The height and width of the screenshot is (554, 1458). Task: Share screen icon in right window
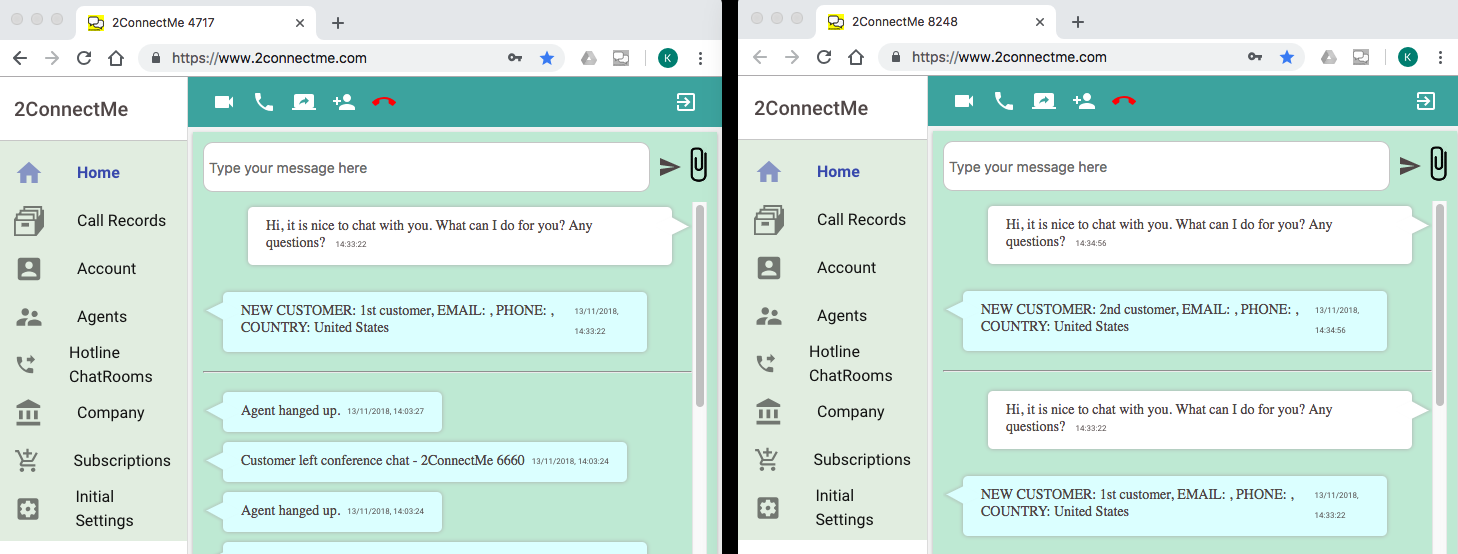1044,101
